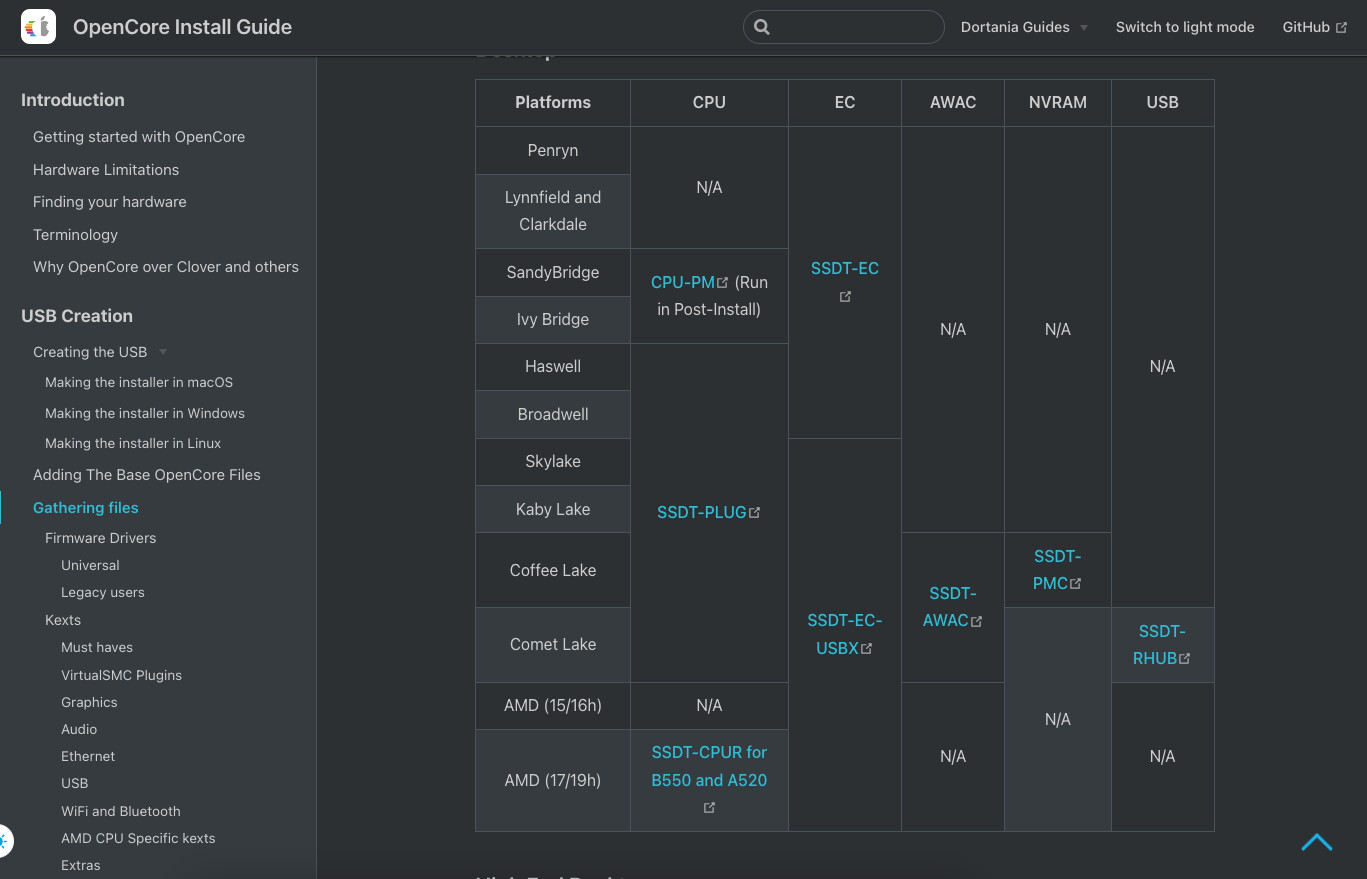Jump to Universal subsection

90,565
